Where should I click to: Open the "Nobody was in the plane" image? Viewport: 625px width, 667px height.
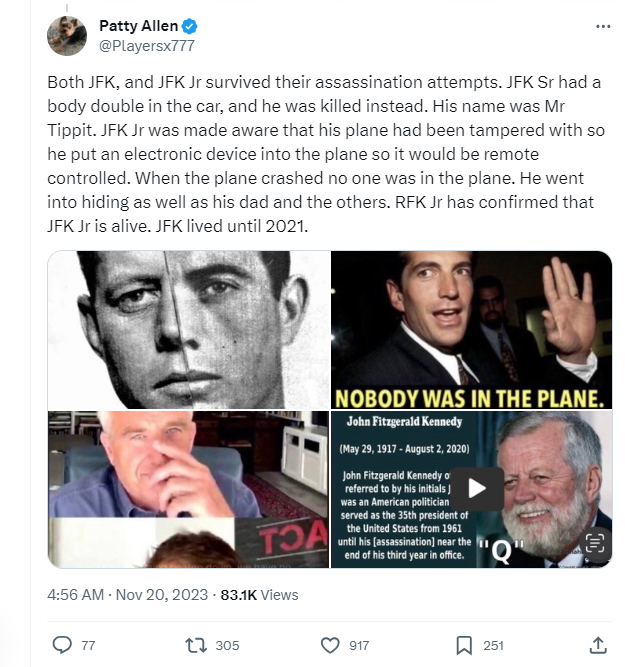(x=471, y=329)
